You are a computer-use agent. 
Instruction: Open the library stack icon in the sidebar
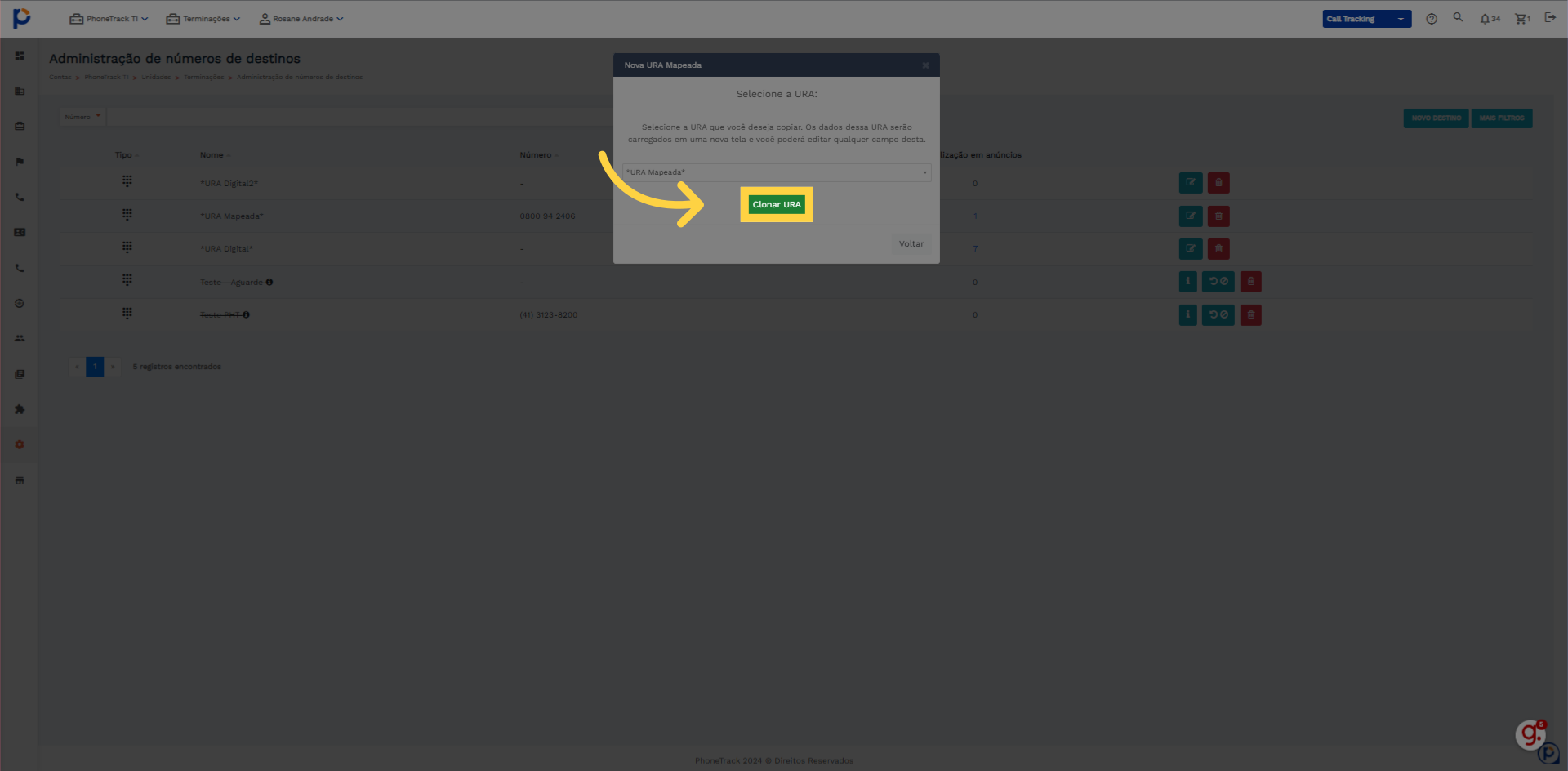(20, 374)
